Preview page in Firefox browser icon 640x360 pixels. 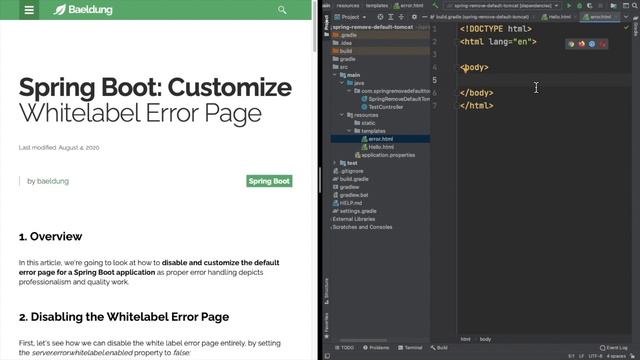click(x=582, y=44)
